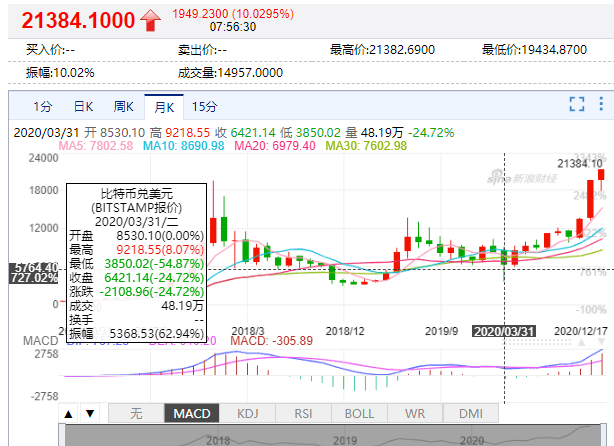
Task: Click tooltip 开盘 value 8530.10(0.00%)
Action: (160, 236)
